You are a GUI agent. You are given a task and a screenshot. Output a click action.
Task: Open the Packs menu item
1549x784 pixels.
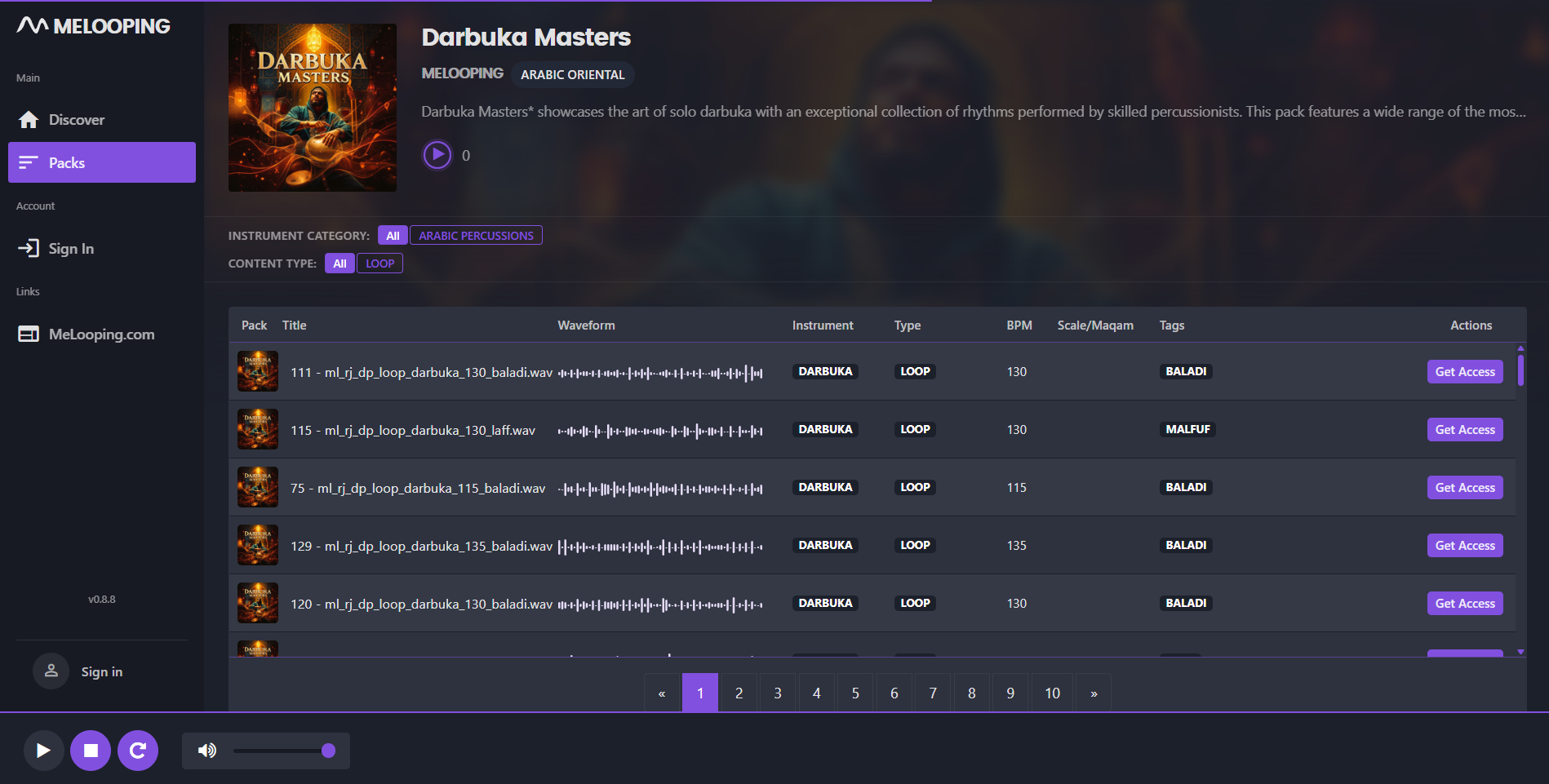pyautogui.click(x=102, y=162)
